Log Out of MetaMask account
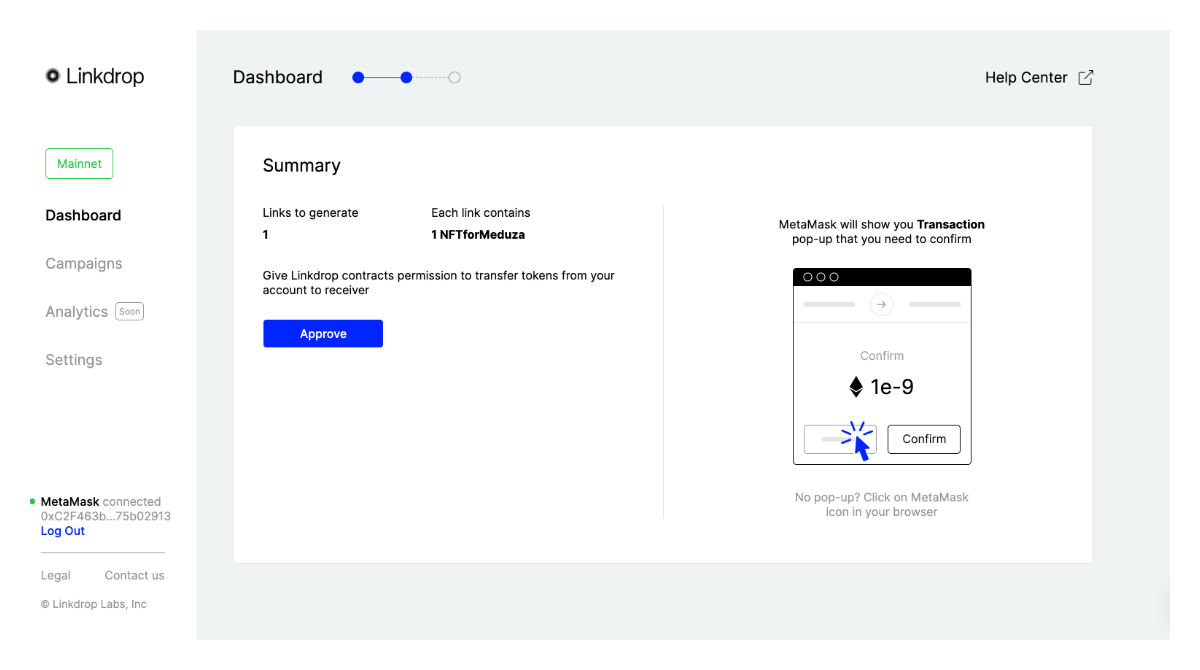Image resolution: width=1200 pixels, height=670 pixels. click(x=63, y=531)
